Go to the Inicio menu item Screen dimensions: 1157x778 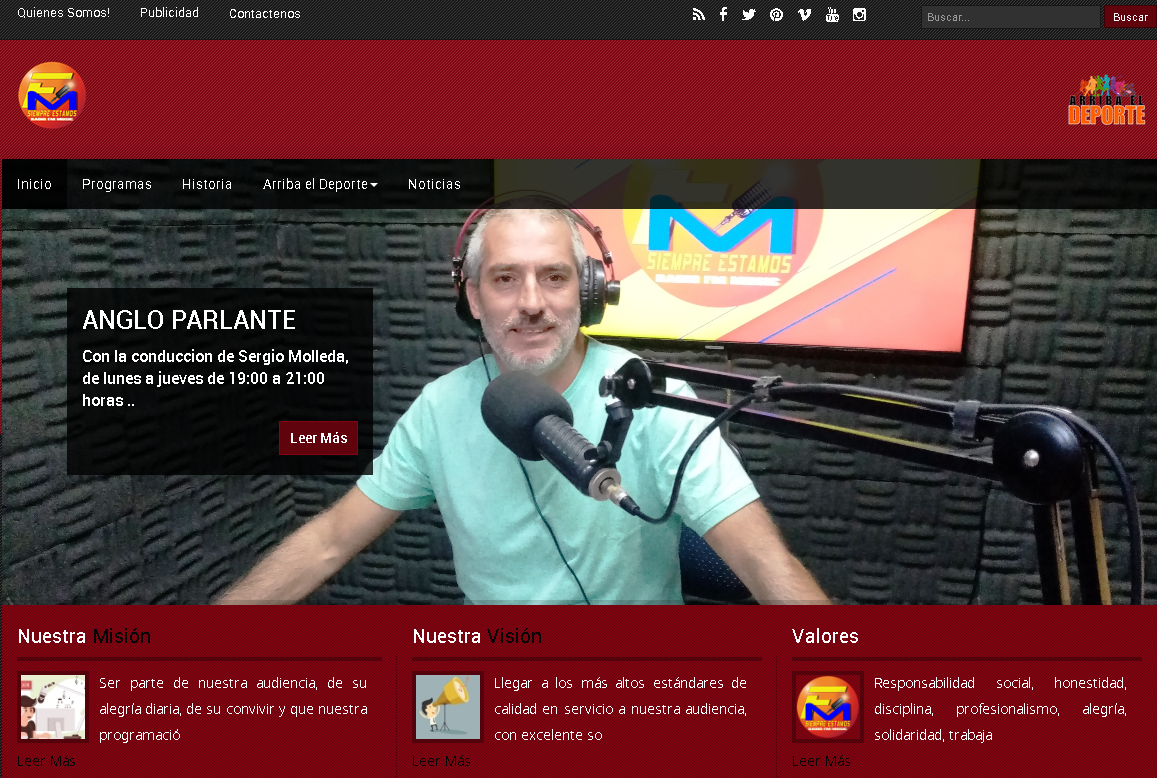pos(34,185)
